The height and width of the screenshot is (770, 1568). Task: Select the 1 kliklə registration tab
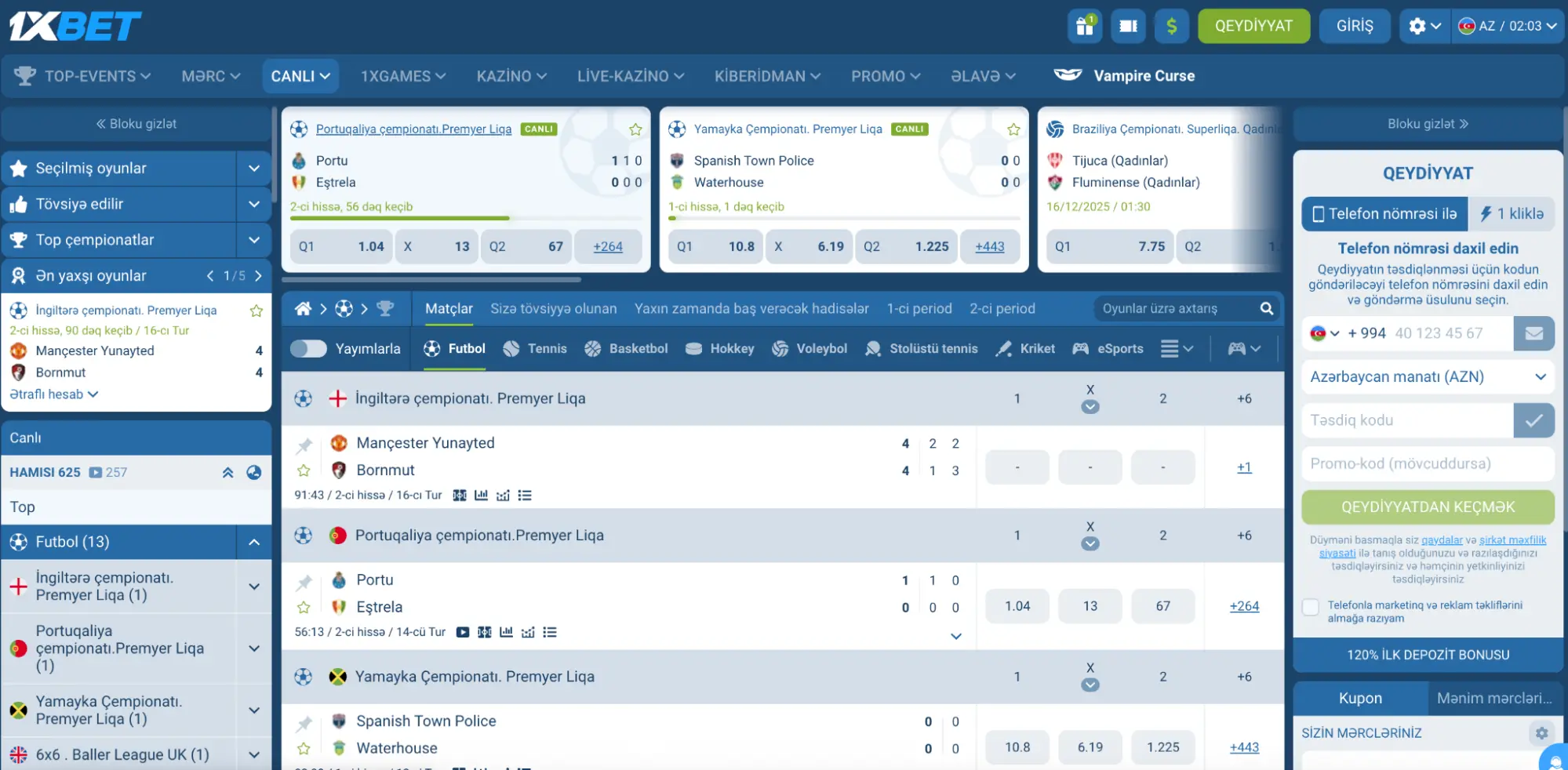(x=1512, y=214)
